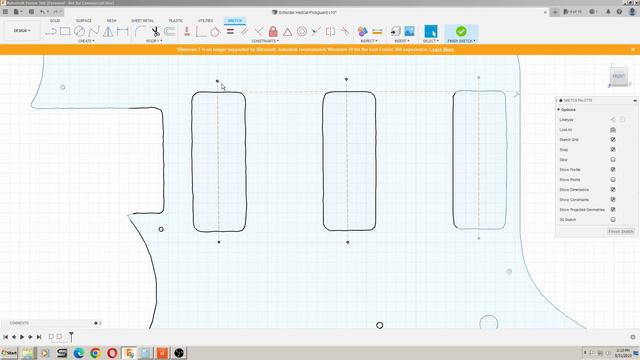Activate the Trim scissors tool
Image resolution: width=640 pixels, height=360 pixels.
155,31
